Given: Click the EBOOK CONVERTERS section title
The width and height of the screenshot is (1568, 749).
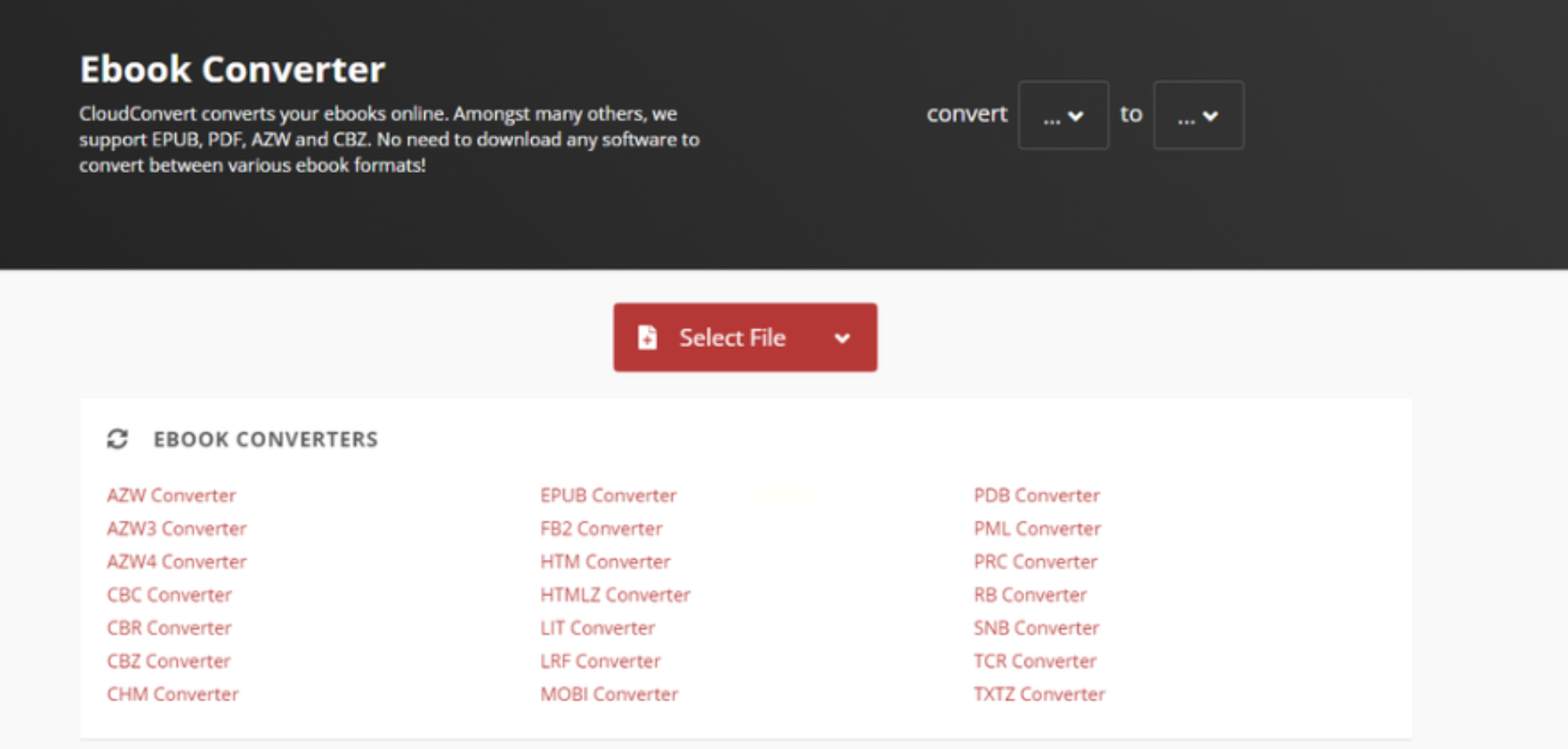Looking at the screenshot, I should (x=266, y=439).
